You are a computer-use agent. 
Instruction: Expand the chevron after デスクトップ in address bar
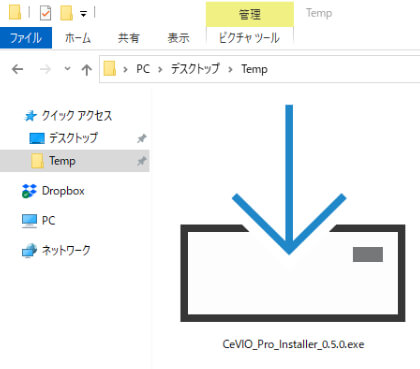[x=230, y=69]
